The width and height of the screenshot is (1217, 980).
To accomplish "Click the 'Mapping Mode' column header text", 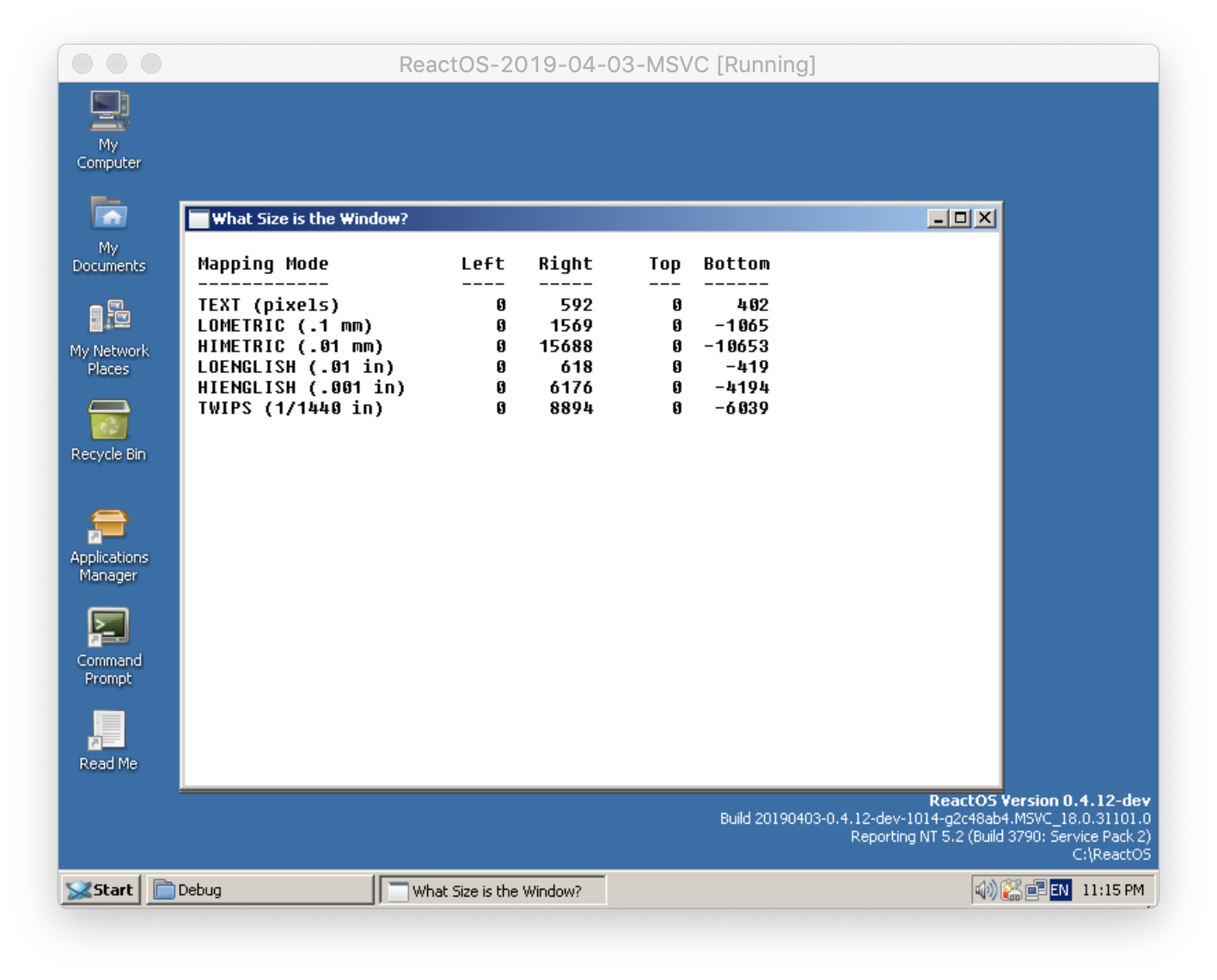I will click(x=263, y=264).
